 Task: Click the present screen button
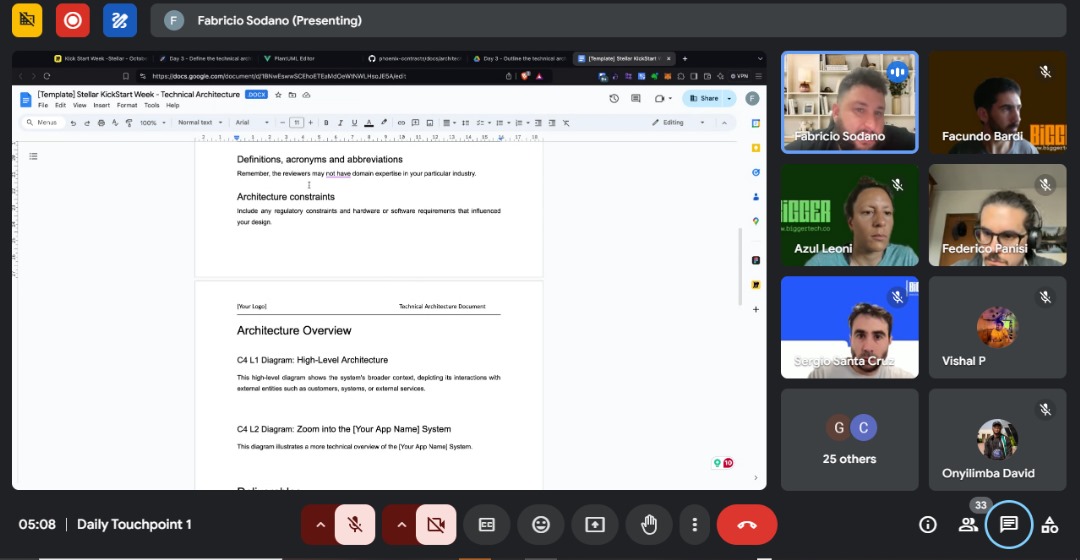(x=594, y=525)
